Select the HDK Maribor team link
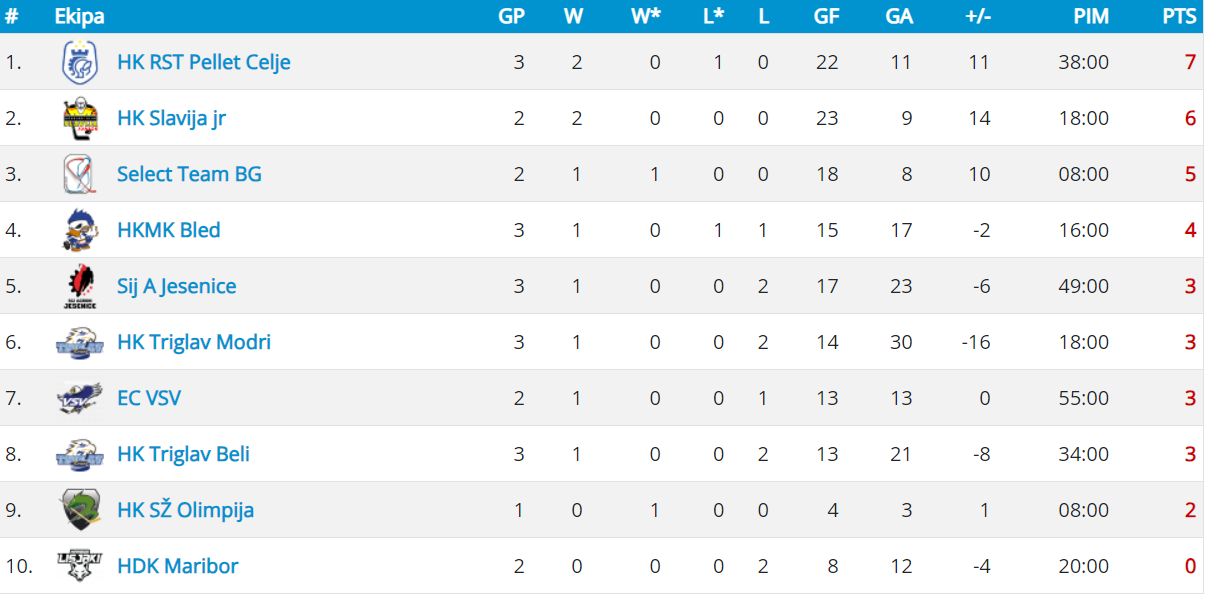Viewport: 1206px width, 596px height. (177, 566)
